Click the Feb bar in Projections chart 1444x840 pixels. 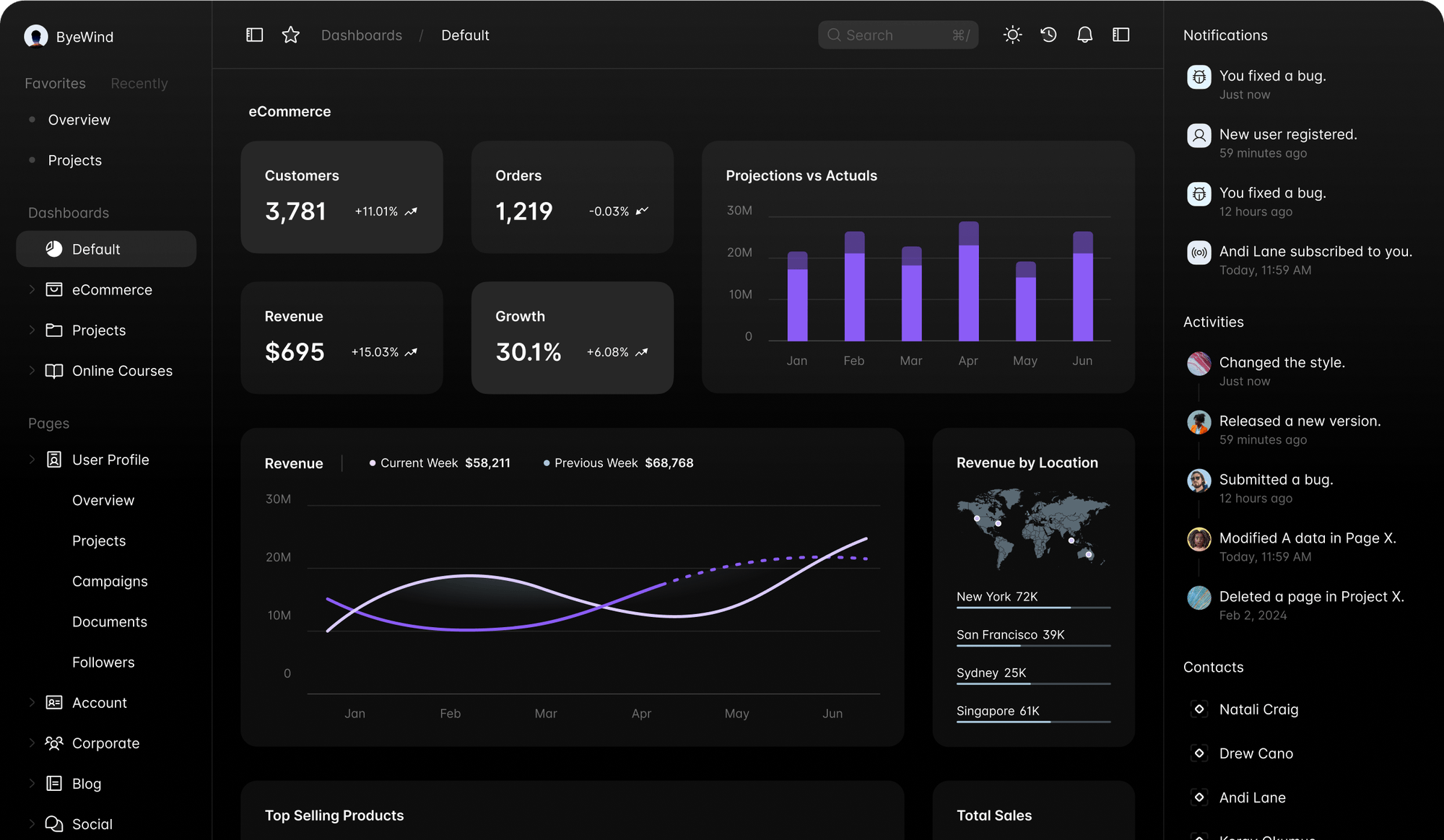(x=854, y=286)
